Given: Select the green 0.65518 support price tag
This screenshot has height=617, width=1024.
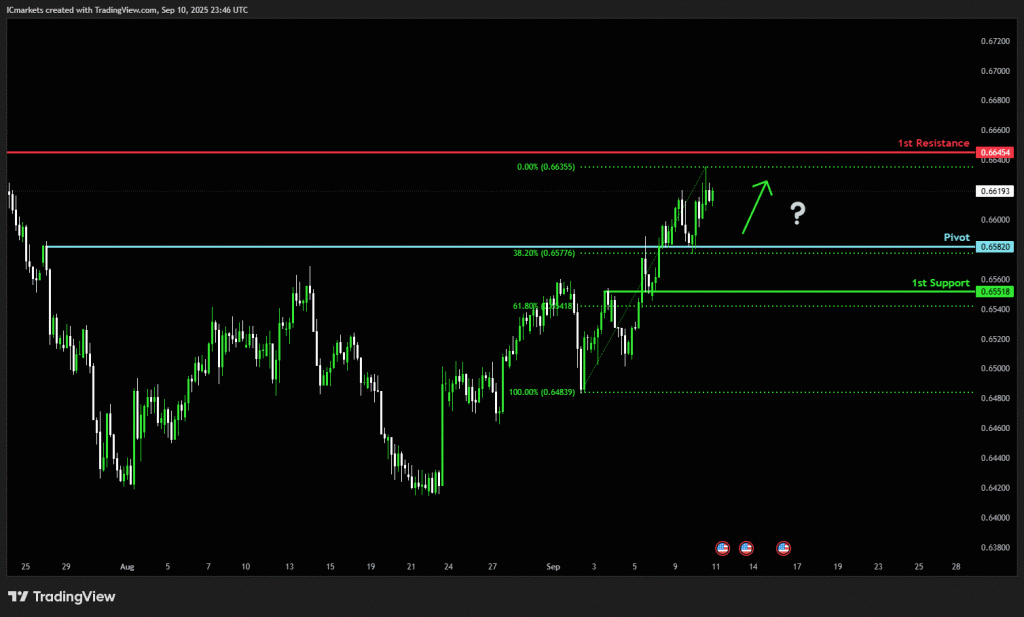Looking at the screenshot, I should tap(995, 292).
